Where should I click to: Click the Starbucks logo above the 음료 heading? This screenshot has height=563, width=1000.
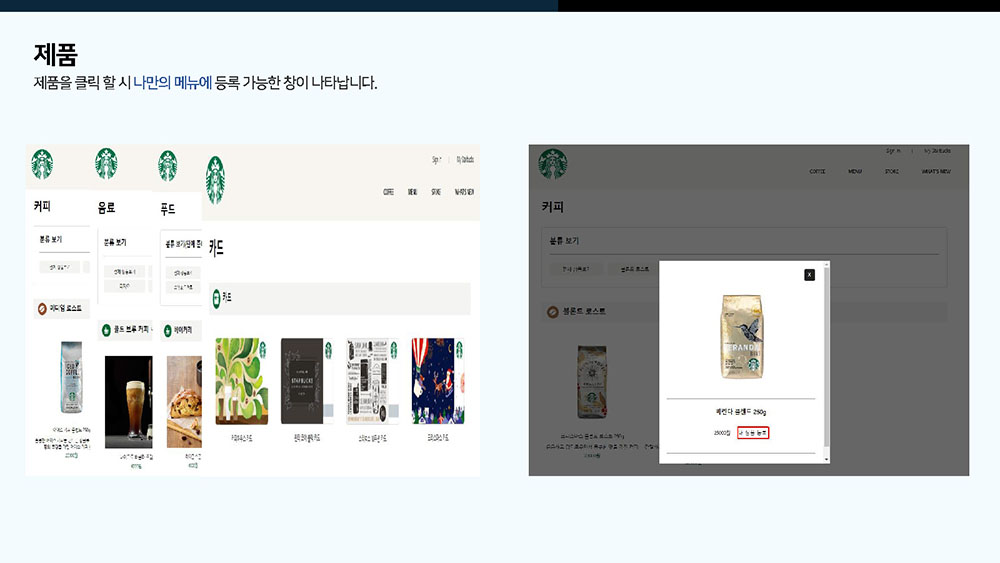(106, 164)
